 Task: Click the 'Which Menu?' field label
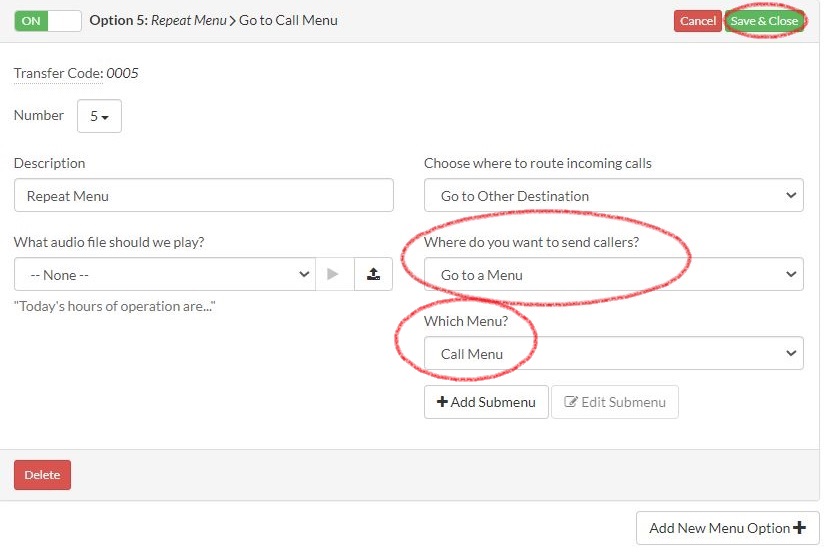[466, 321]
